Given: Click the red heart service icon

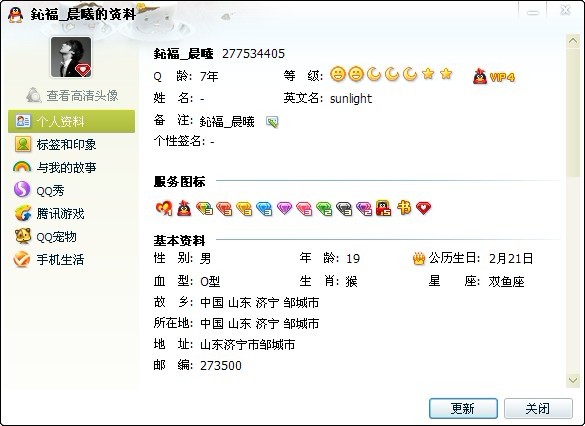Looking at the screenshot, I should 423,208.
